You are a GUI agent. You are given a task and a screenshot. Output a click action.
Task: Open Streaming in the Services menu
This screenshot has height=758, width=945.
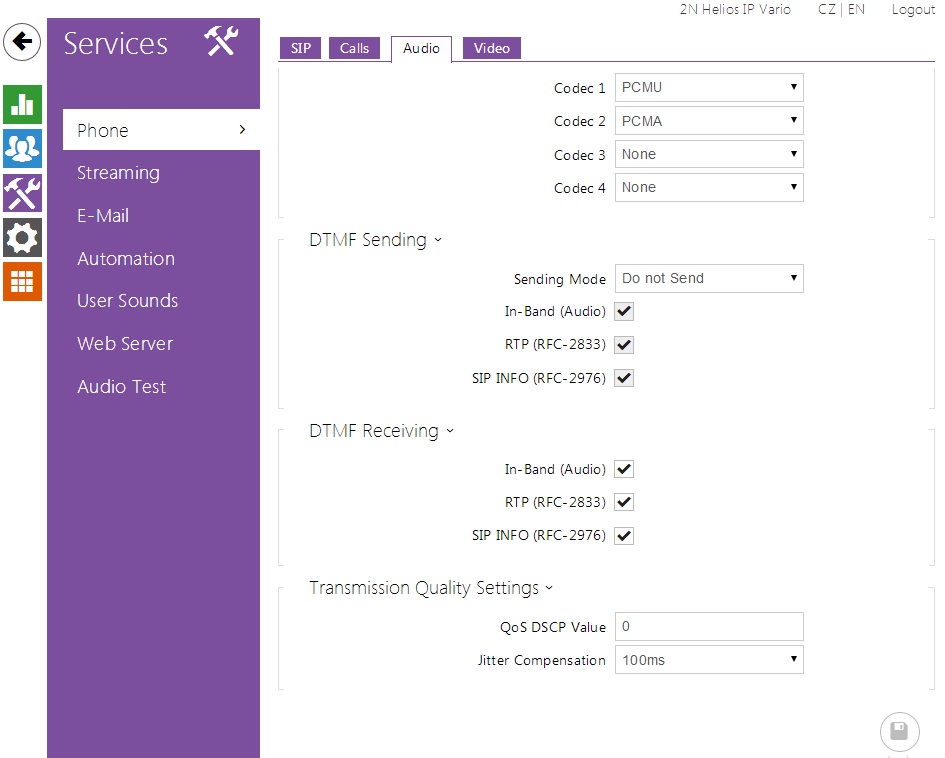(x=118, y=173)
